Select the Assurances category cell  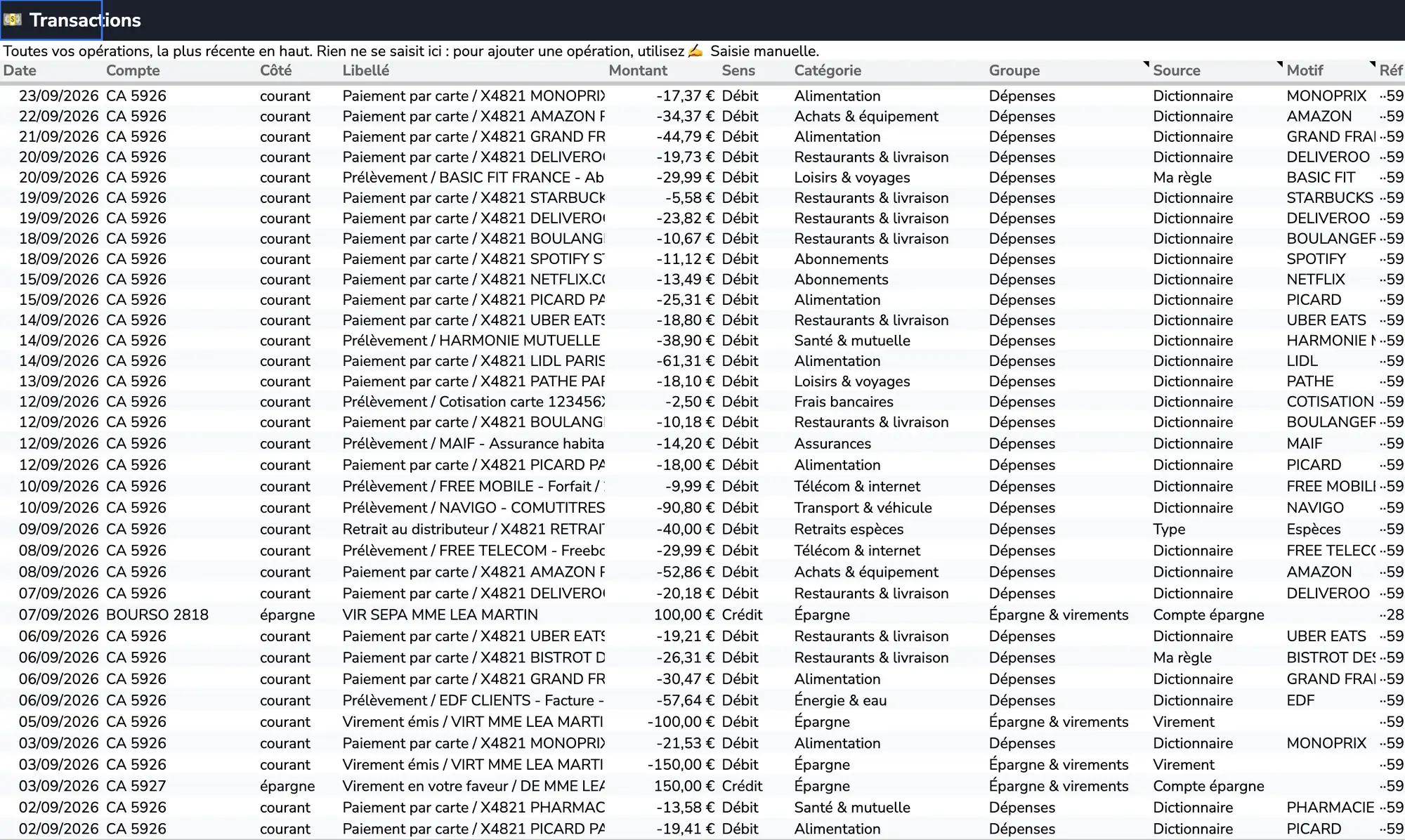(832, 443)
